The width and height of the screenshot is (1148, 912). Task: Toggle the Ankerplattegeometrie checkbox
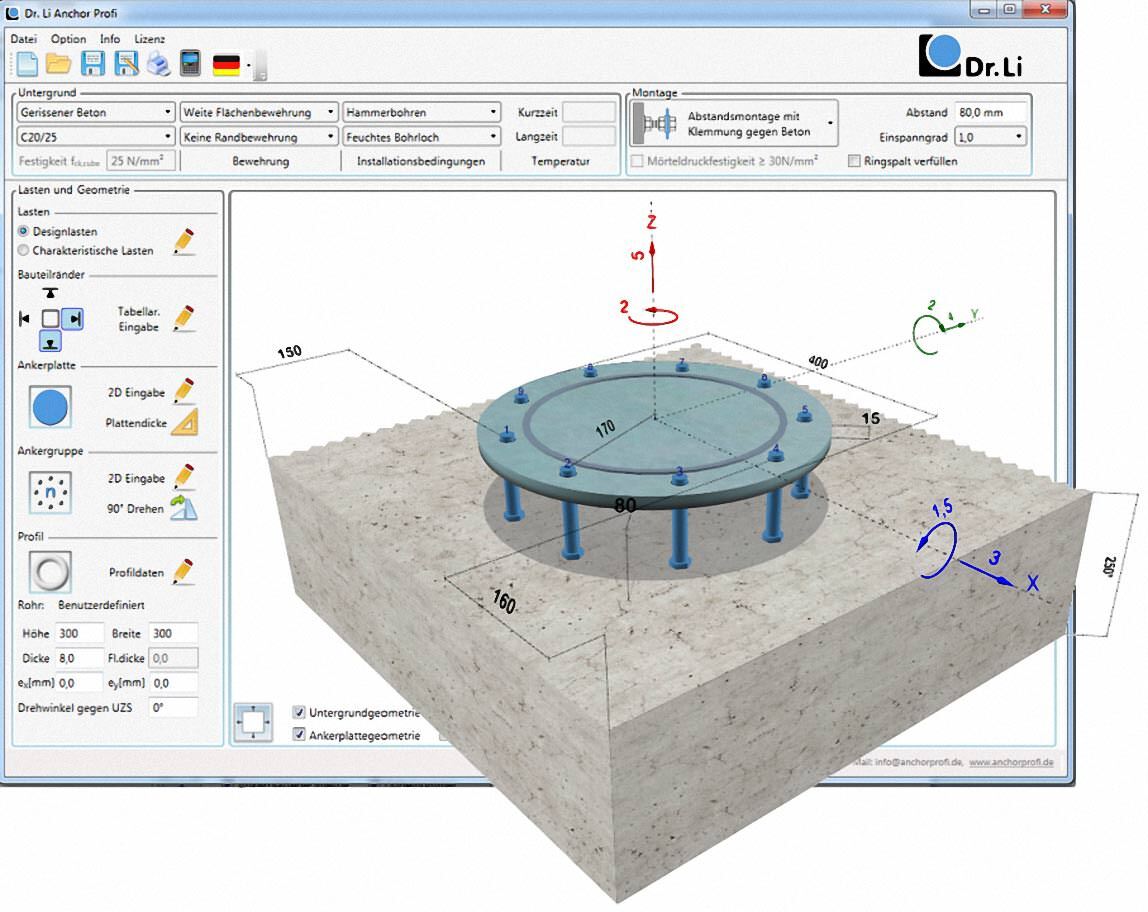[x=299, y=734]
